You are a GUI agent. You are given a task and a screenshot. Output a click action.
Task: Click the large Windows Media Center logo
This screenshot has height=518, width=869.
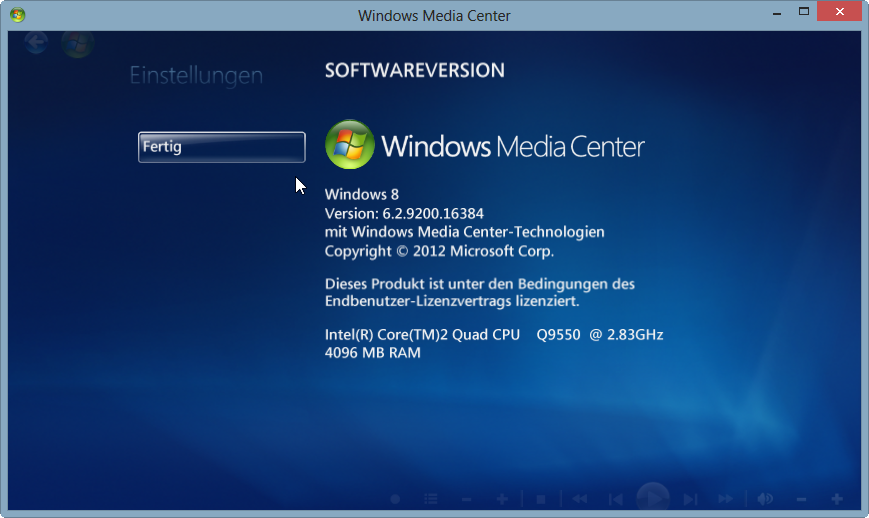coord(485,145)
